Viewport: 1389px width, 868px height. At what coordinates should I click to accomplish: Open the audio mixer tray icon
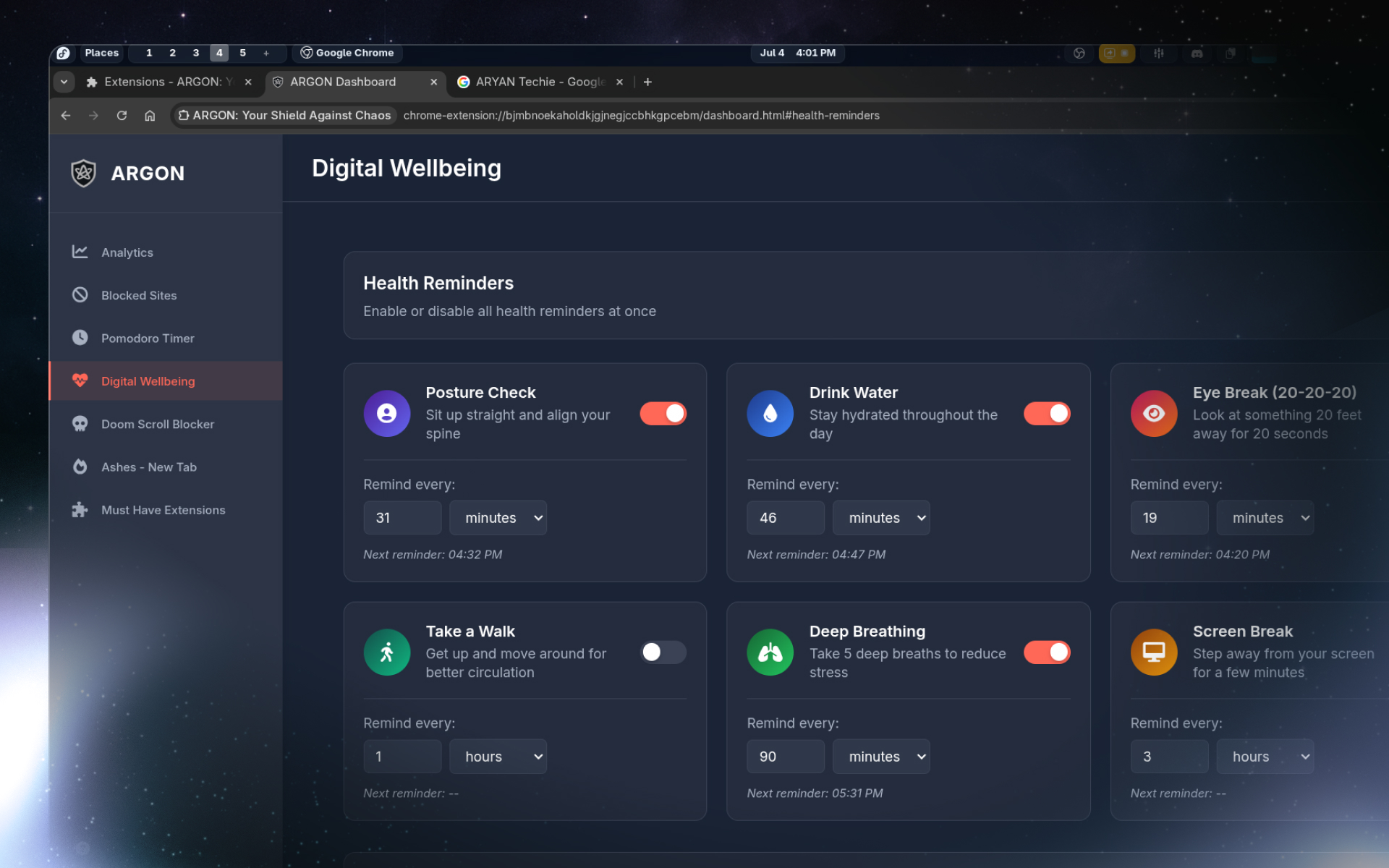1158,53
